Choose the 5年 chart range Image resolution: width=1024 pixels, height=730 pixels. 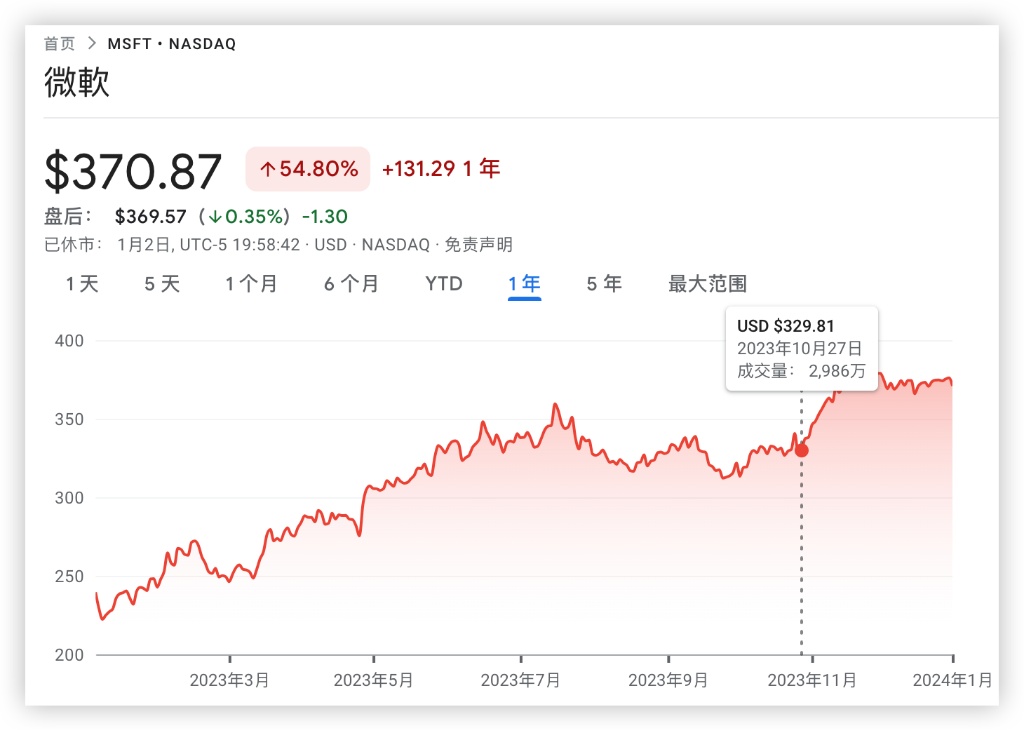point(604,284)
